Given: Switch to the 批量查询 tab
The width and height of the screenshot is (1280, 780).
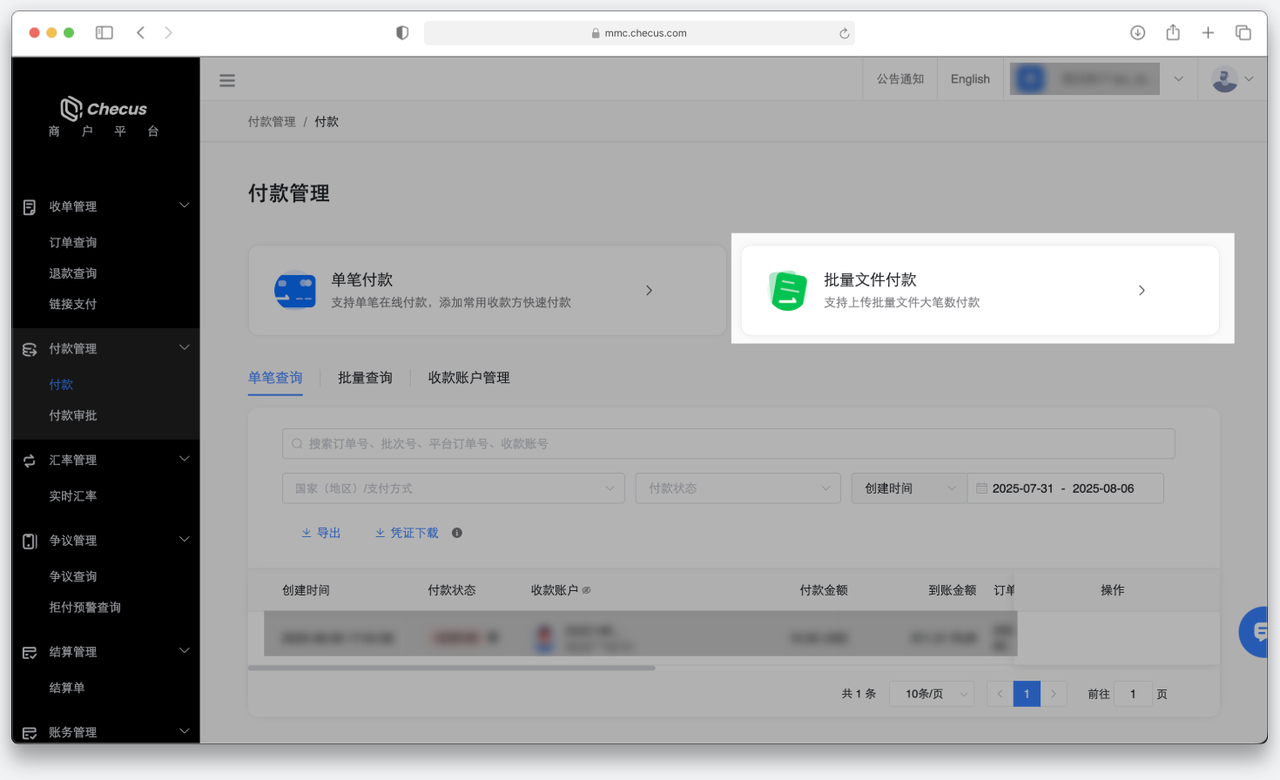Looking at the screenshot, I should (365, 378).
